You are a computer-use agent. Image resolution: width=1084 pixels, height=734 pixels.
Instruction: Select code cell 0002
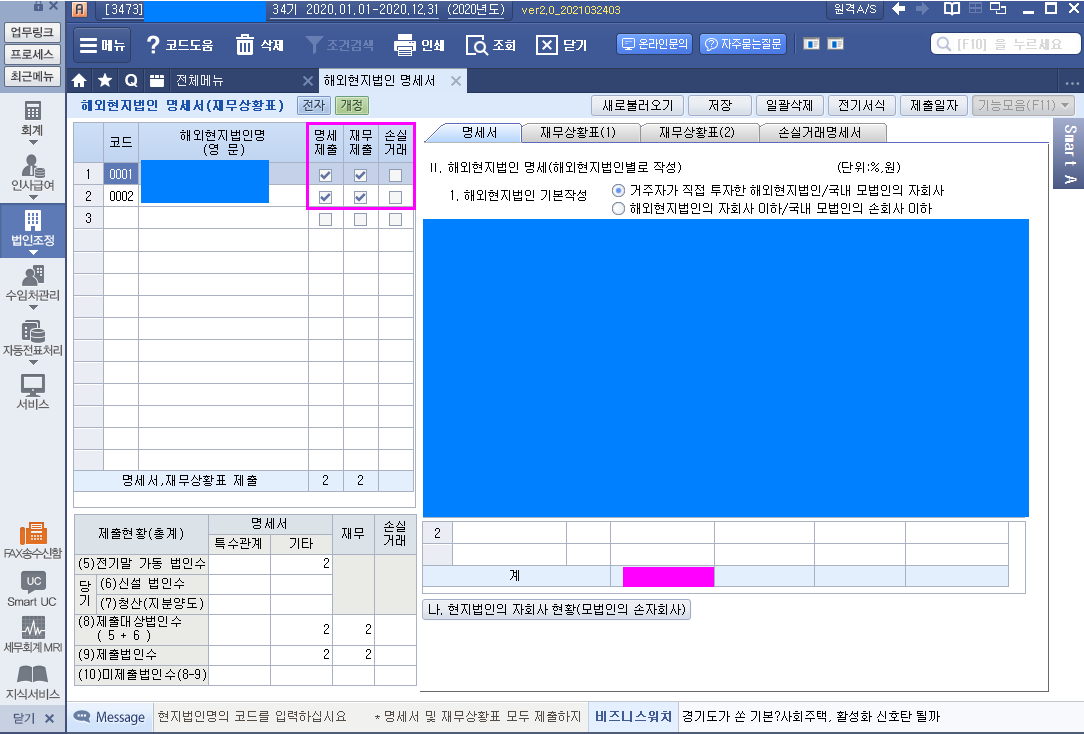(x=121, y=196)
